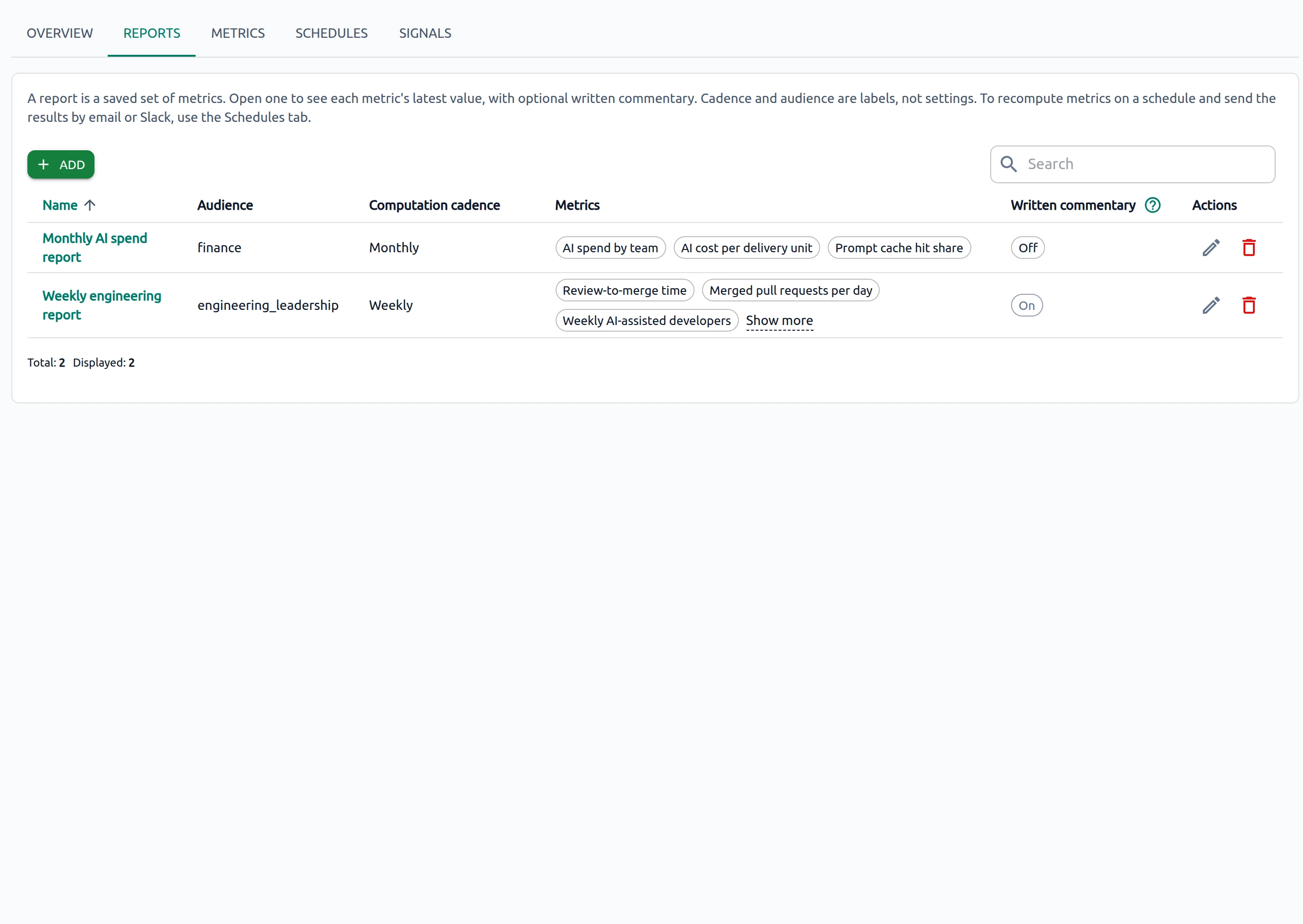Click the Written commentary column header
The height and width of the screenshot is (924, 1303).
(x=1073, y=205)
